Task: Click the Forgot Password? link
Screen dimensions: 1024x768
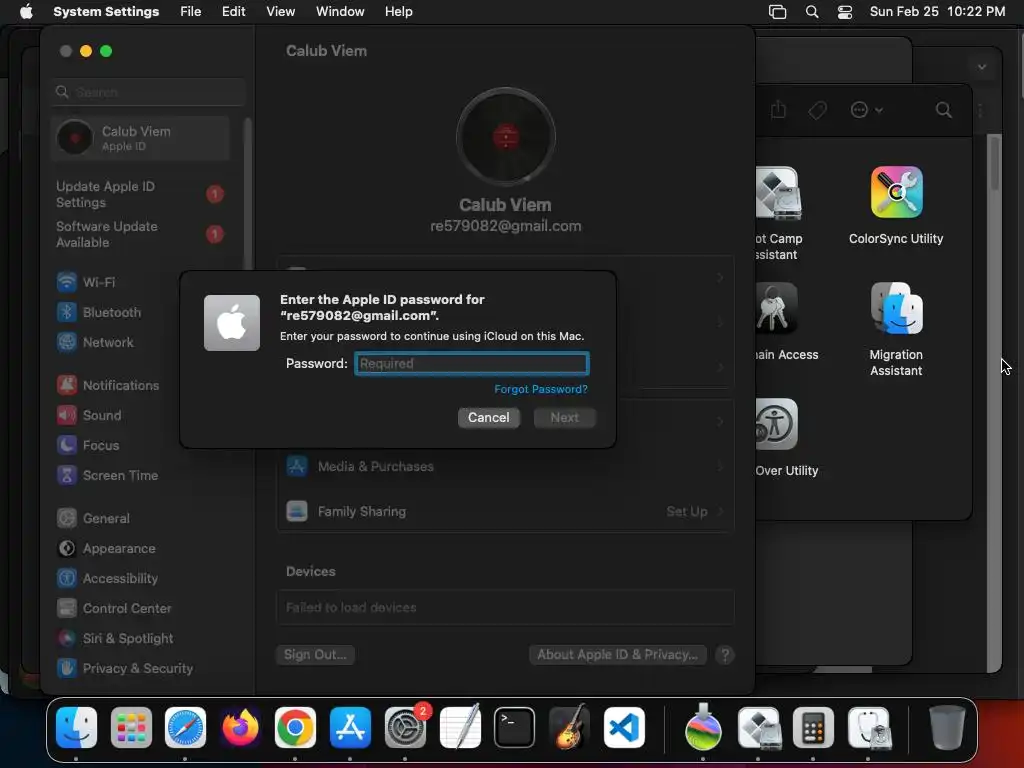Action: point(541,389)
